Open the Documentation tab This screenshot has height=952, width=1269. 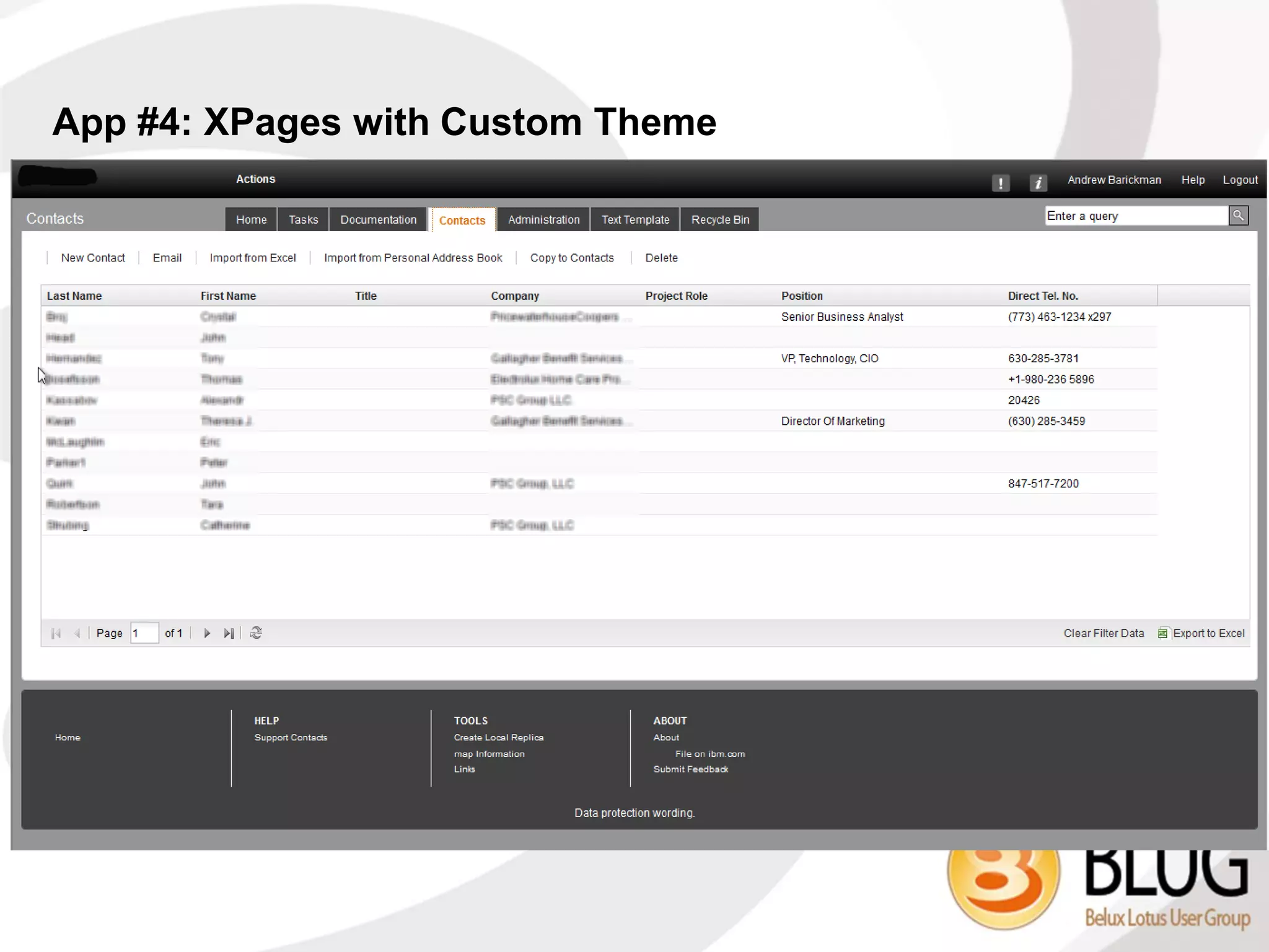click(378, 220)
